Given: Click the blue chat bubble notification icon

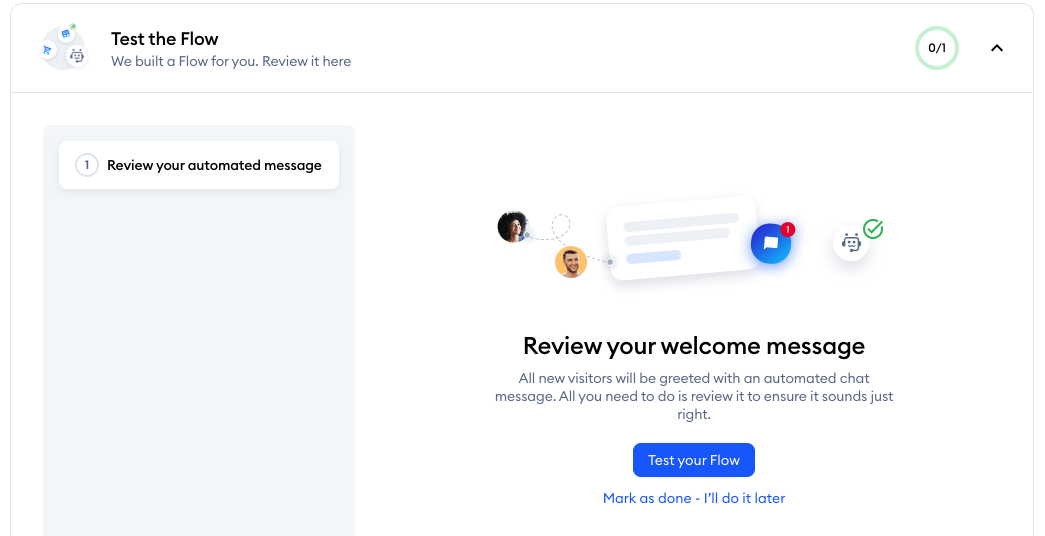Looking at the screenshot, I should [x=770, y=243].
